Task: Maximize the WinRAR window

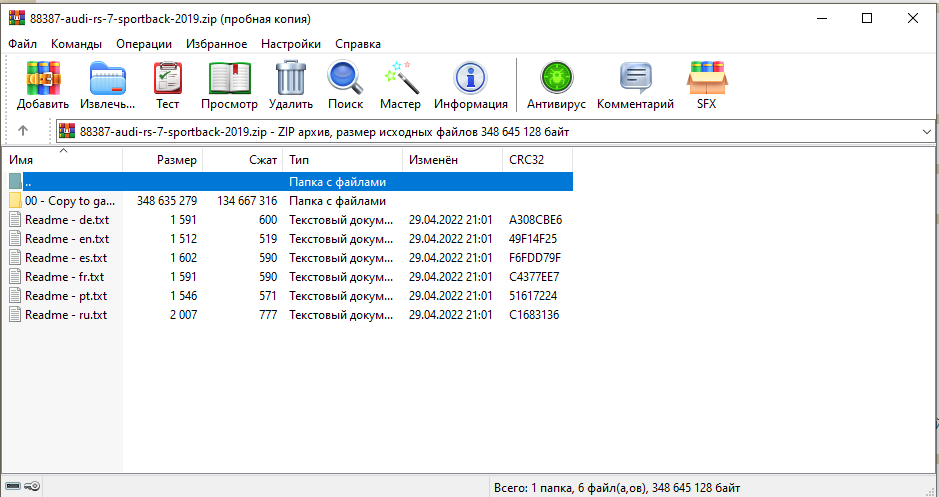Action: point(867,19)
